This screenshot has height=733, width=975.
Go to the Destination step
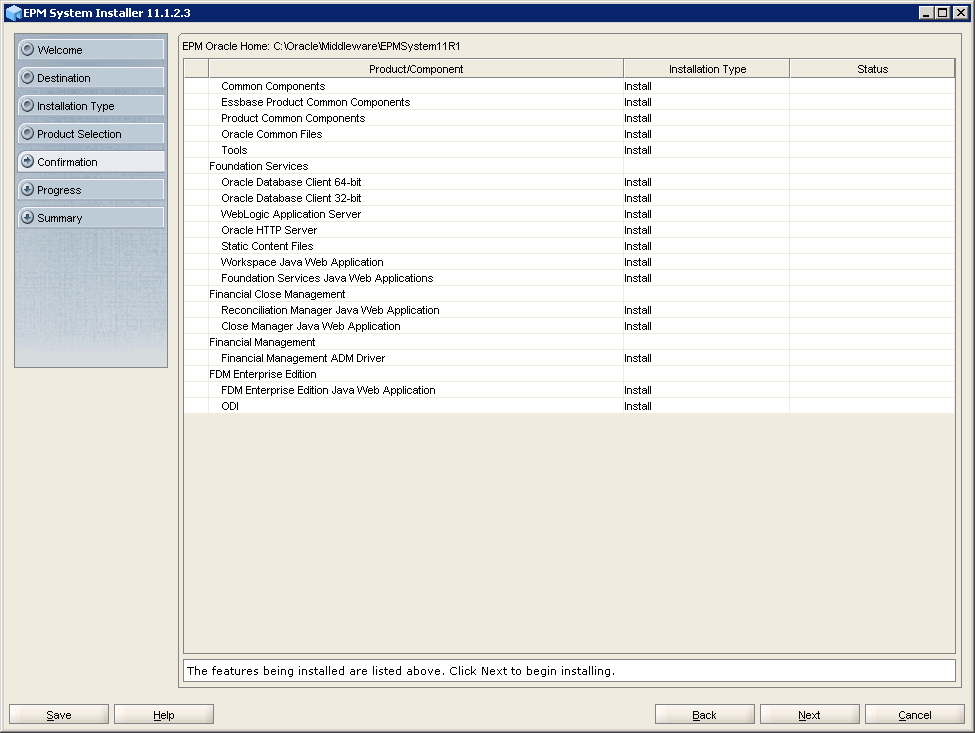click(x=91, y=78)
